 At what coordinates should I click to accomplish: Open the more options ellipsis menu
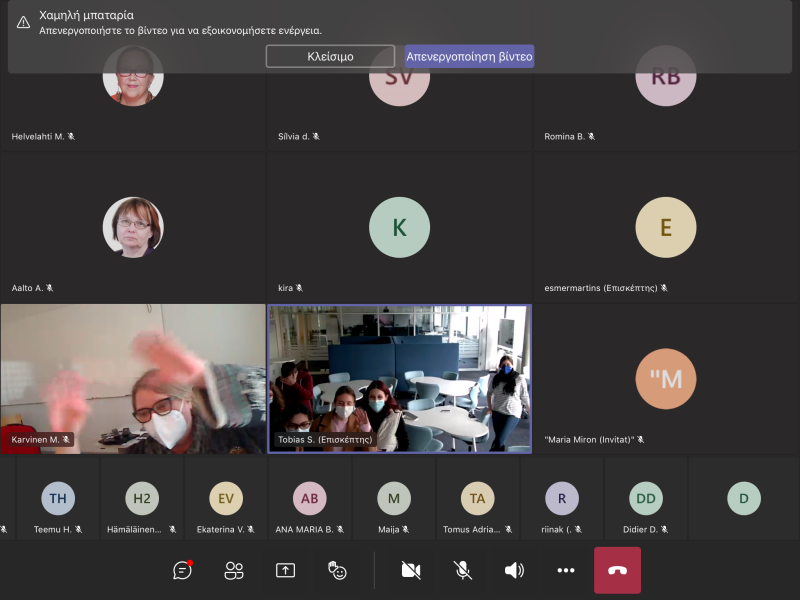[x=566, y=570]
